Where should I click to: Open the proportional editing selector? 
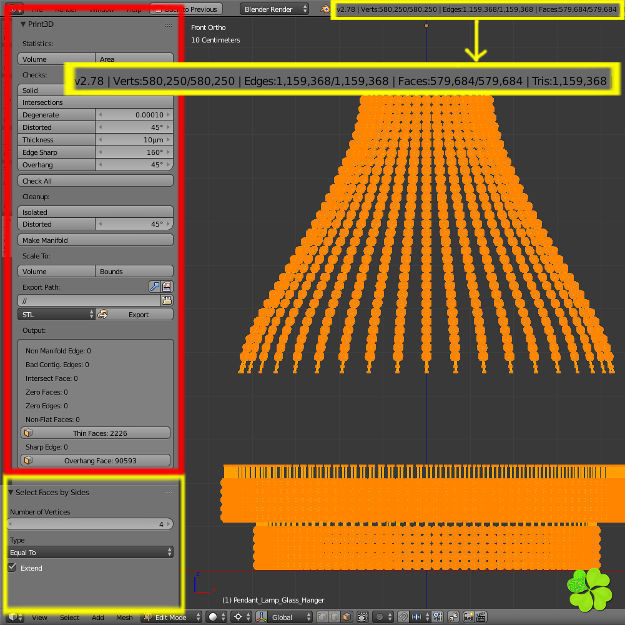click(x=382, y=617)
